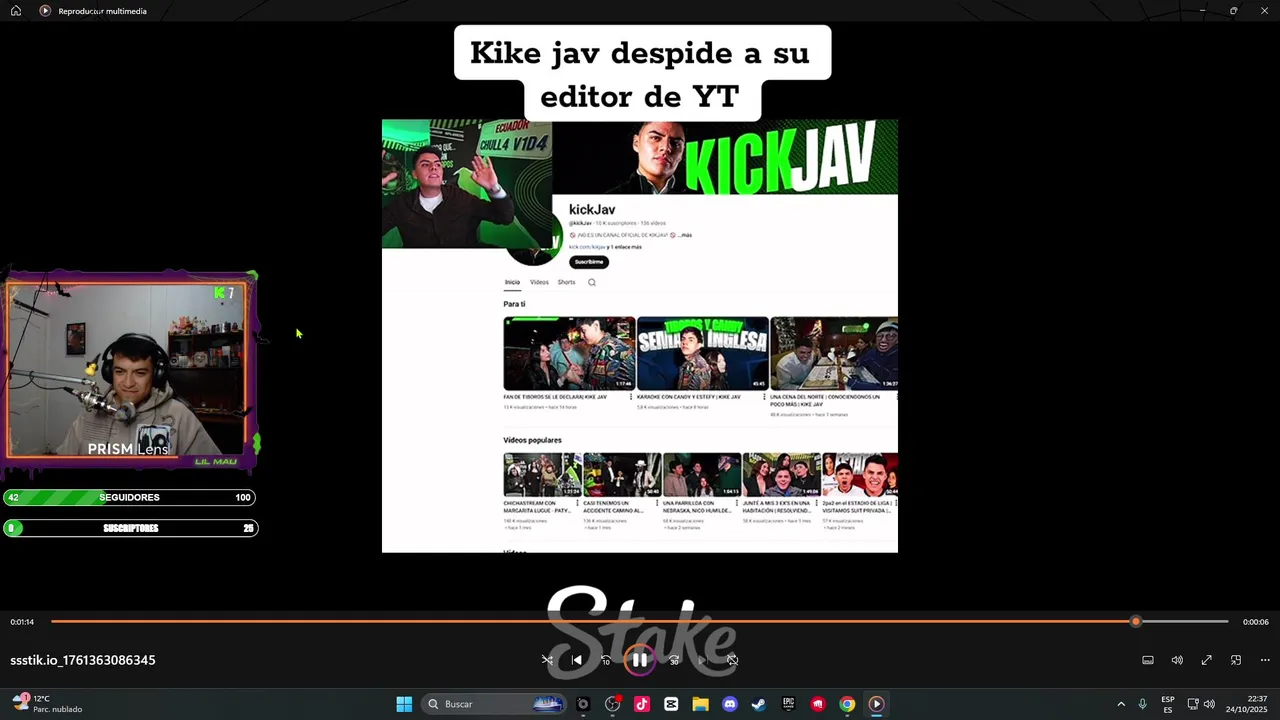Image resolution: width=1280 pixels, height=720 pixels.
Task: Open Discord from the taskbar
Action: pyautogui.click(x=730, y=704)
